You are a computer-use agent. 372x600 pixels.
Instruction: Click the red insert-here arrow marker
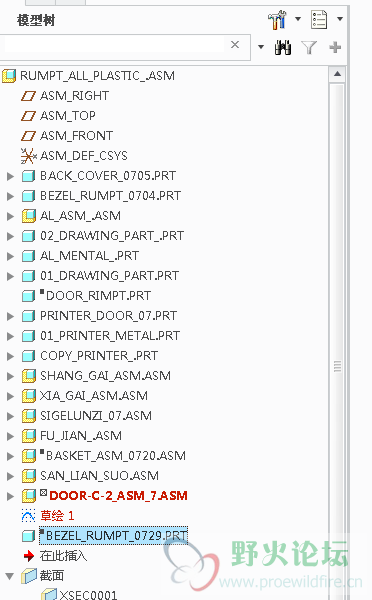click(x=29, y=556)
